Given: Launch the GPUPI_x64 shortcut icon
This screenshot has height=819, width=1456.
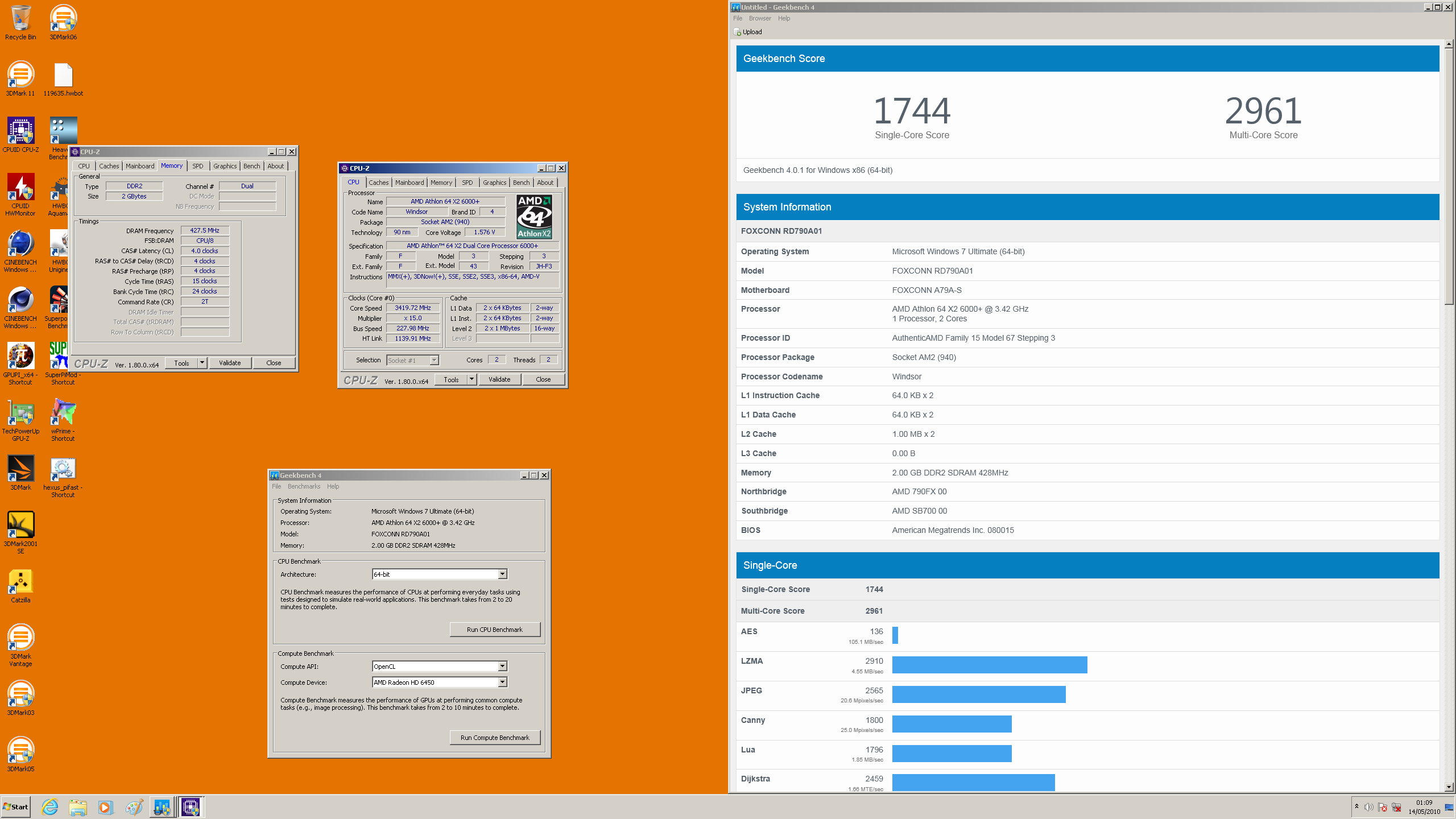Looking at the screenshot, I should 20,363.
